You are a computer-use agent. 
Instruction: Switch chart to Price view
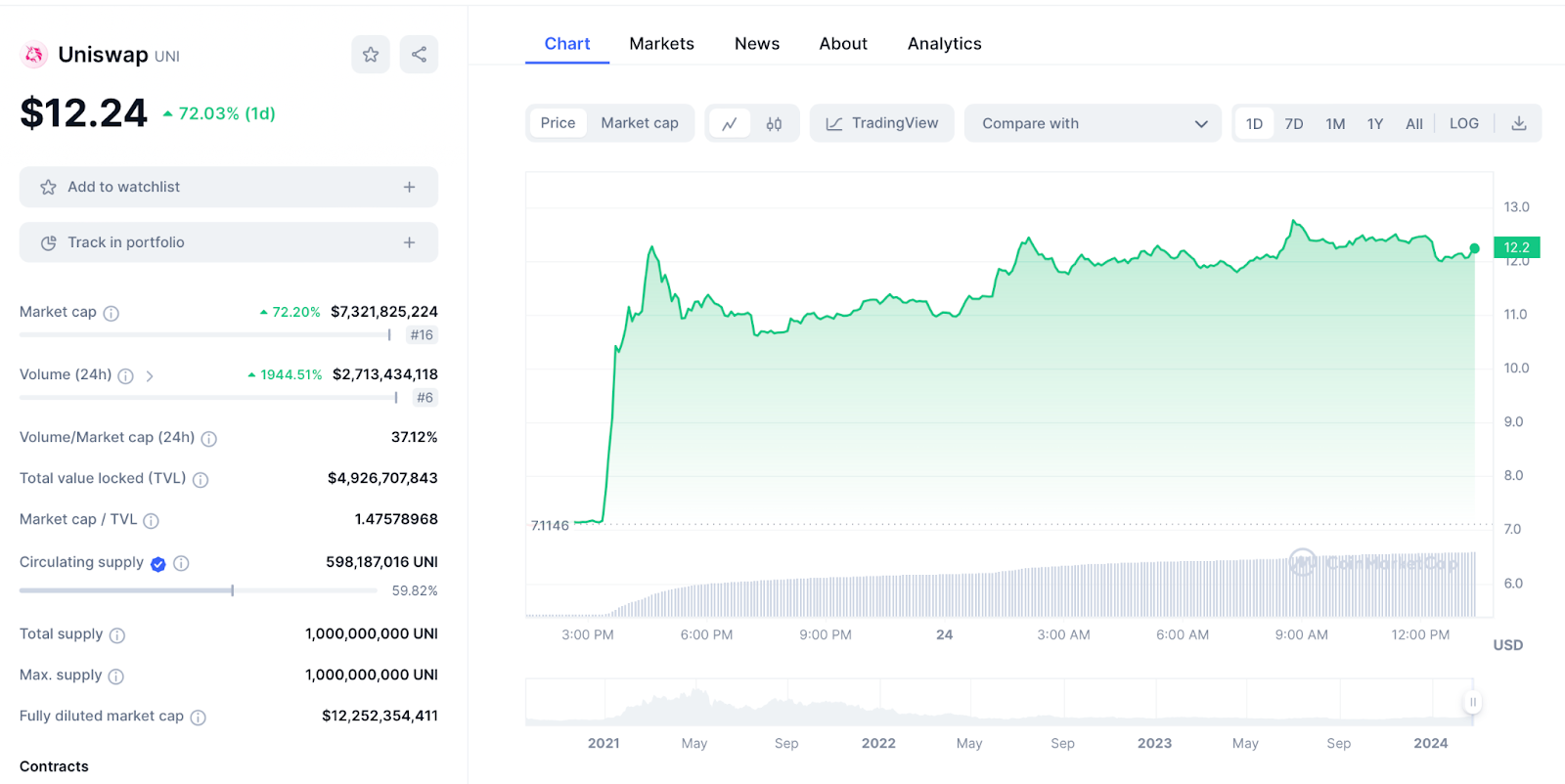tap(558, 123)
